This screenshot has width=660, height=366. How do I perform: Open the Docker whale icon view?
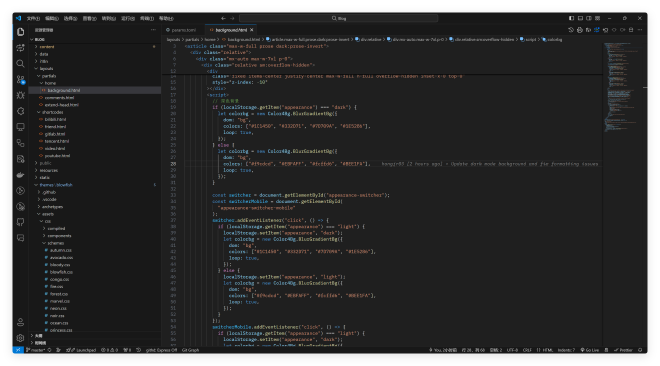click(20, 175)
